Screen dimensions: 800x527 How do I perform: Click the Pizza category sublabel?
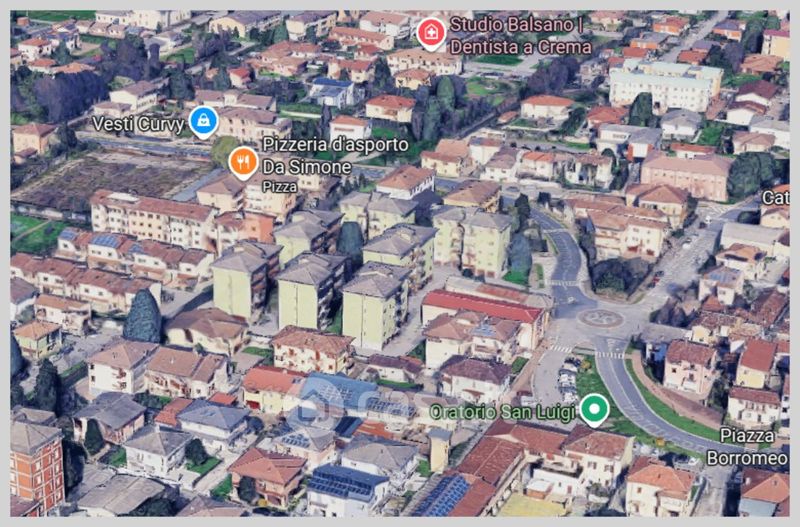click(x=279, y=186)
